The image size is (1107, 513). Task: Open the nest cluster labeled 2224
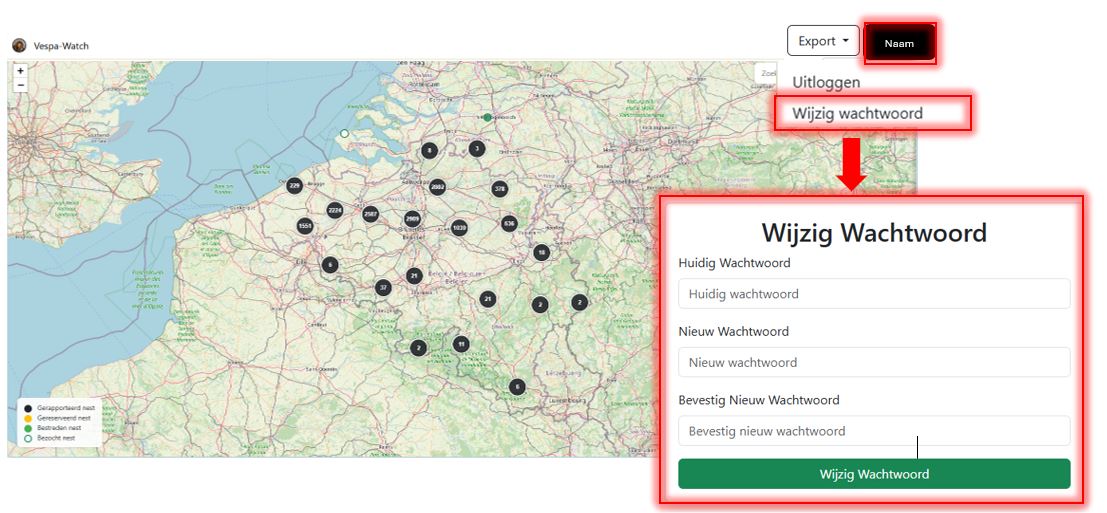point(335,210)
